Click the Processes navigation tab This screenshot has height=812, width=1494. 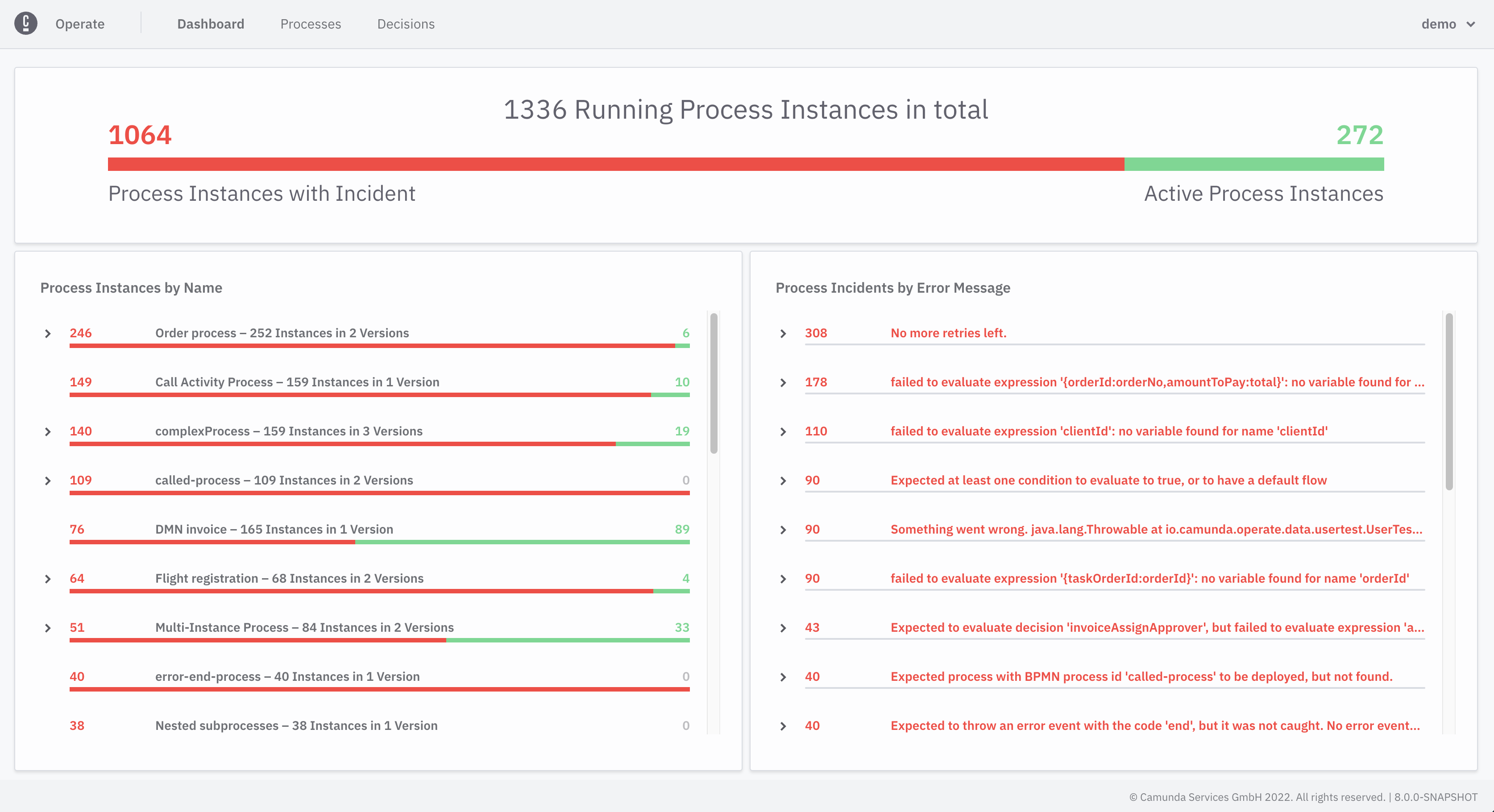[x=310, y=24]
